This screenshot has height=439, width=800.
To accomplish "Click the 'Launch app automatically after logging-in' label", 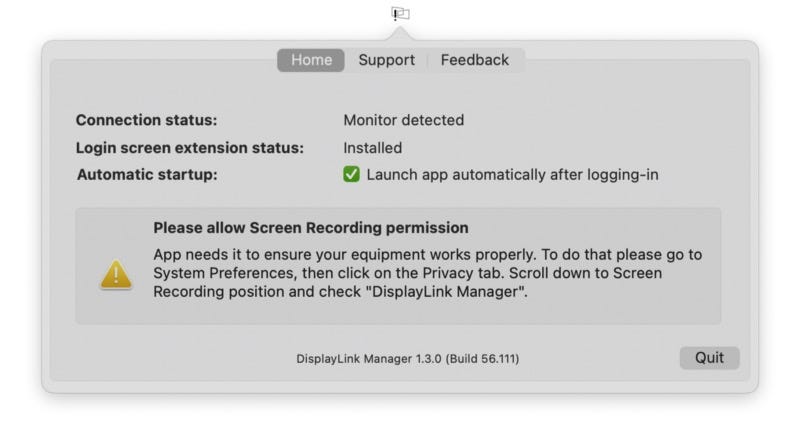I will click(512, 175).
